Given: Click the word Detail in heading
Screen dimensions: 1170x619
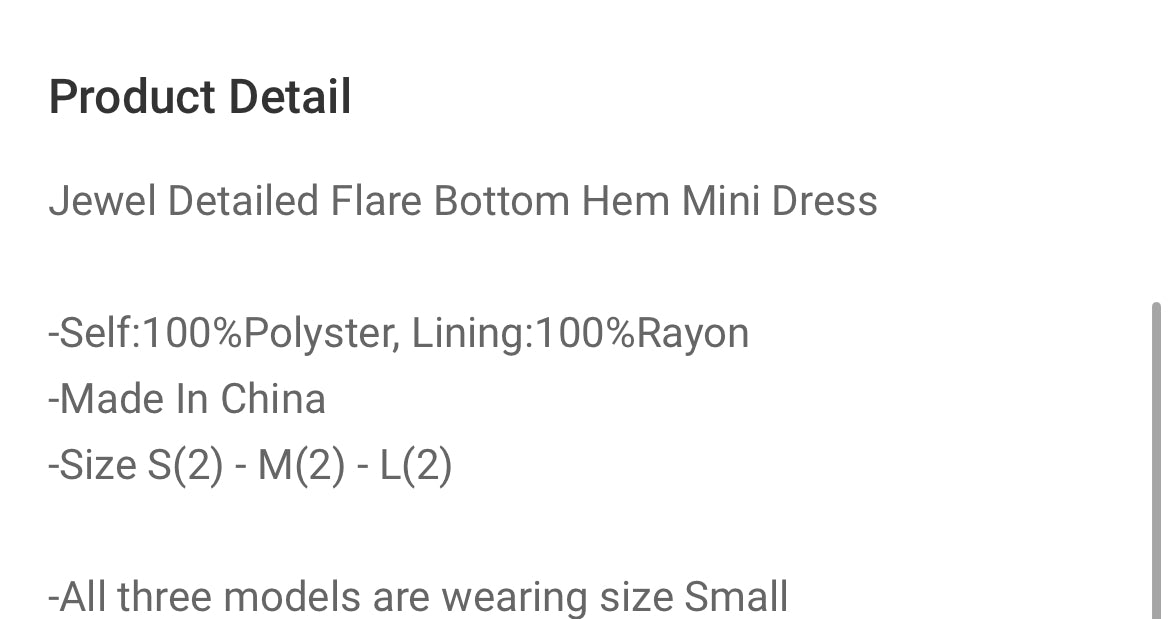Looking at the screenshot, I should tap(290, 98).
